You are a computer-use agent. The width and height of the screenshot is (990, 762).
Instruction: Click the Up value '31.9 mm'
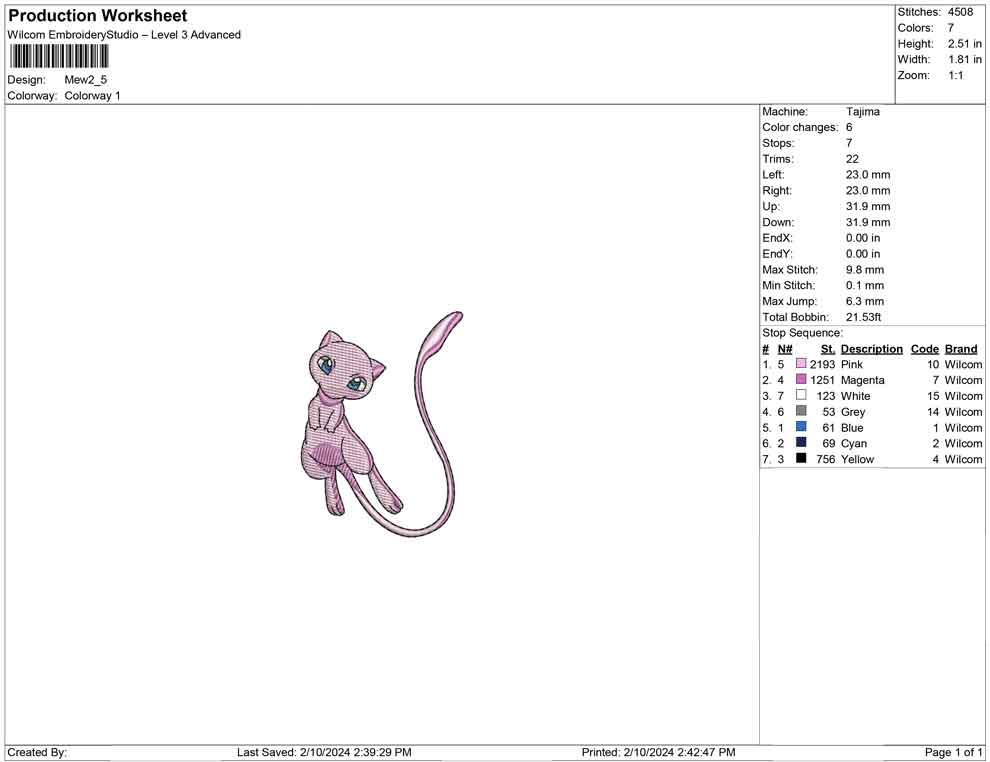pyautogui.click(x=868, y=206)
